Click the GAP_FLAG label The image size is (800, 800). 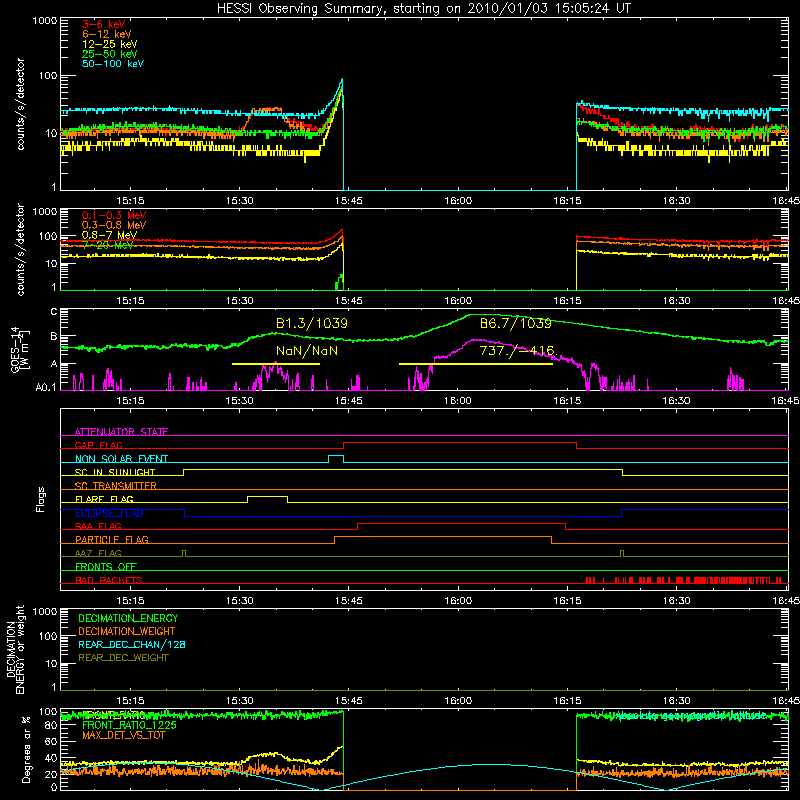click(x=98, y=445)
